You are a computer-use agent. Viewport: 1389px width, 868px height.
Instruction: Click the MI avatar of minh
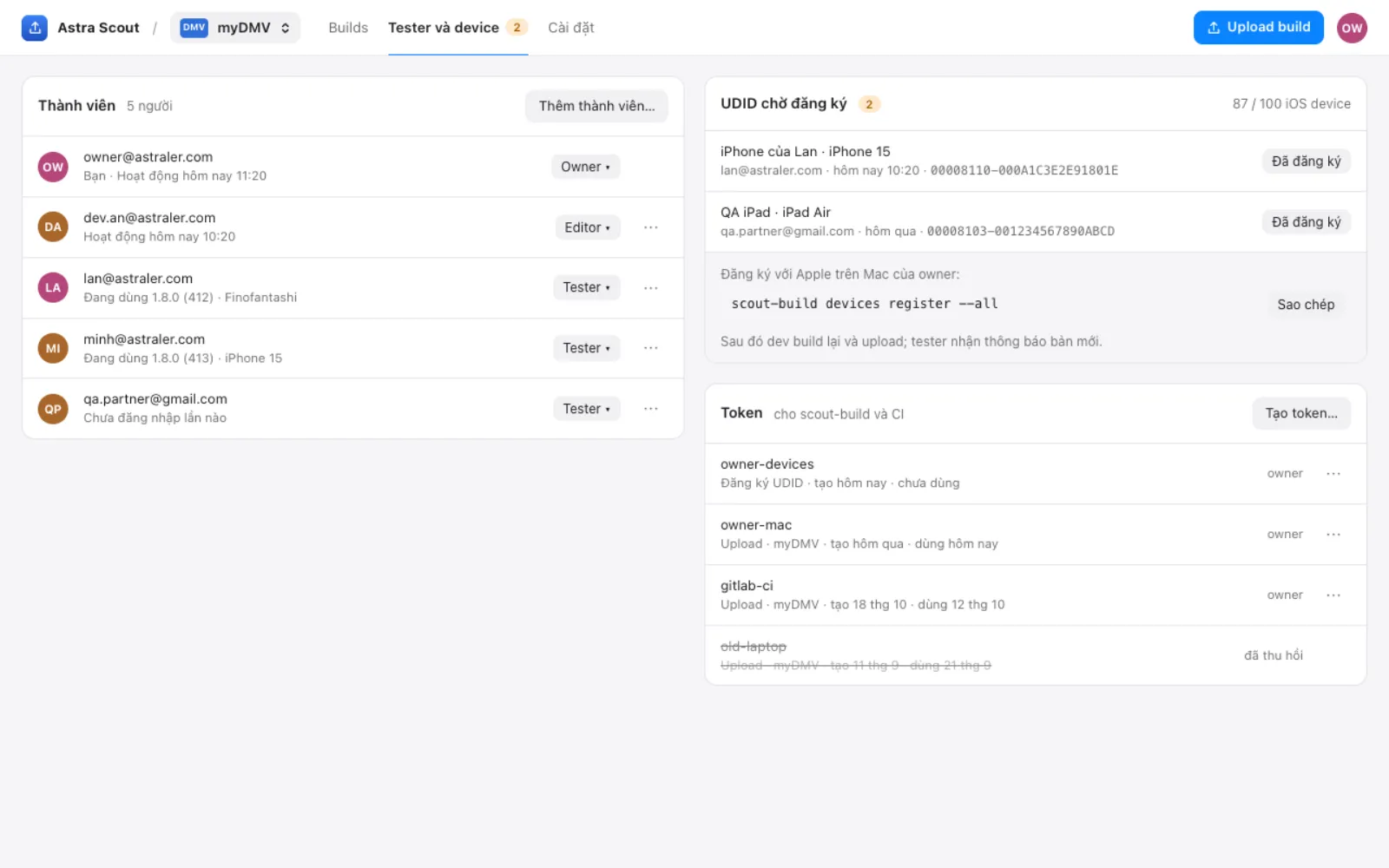(x=53, y=348)
